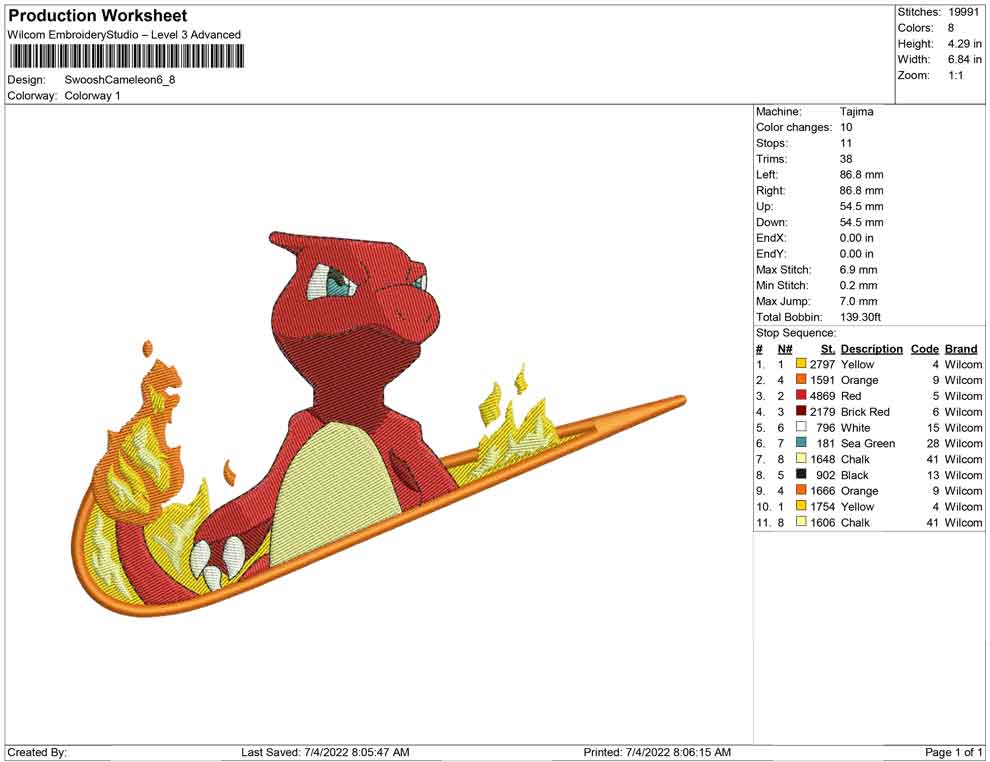Click the Description column header
The width and height of the screenshot is (990, 762).
pos(871,348)
